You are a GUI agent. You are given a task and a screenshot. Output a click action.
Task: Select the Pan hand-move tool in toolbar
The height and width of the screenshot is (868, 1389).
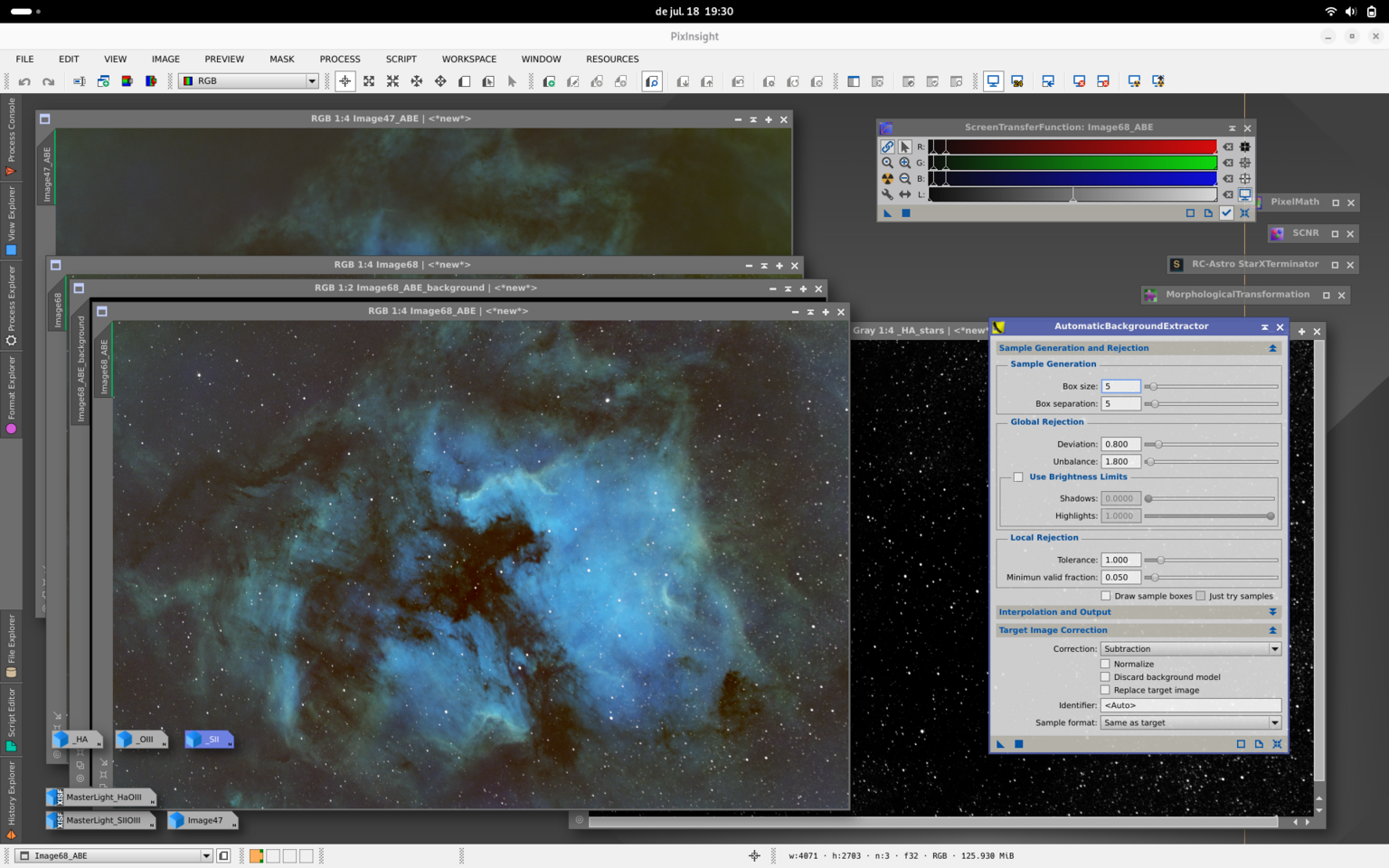(440, 81)
